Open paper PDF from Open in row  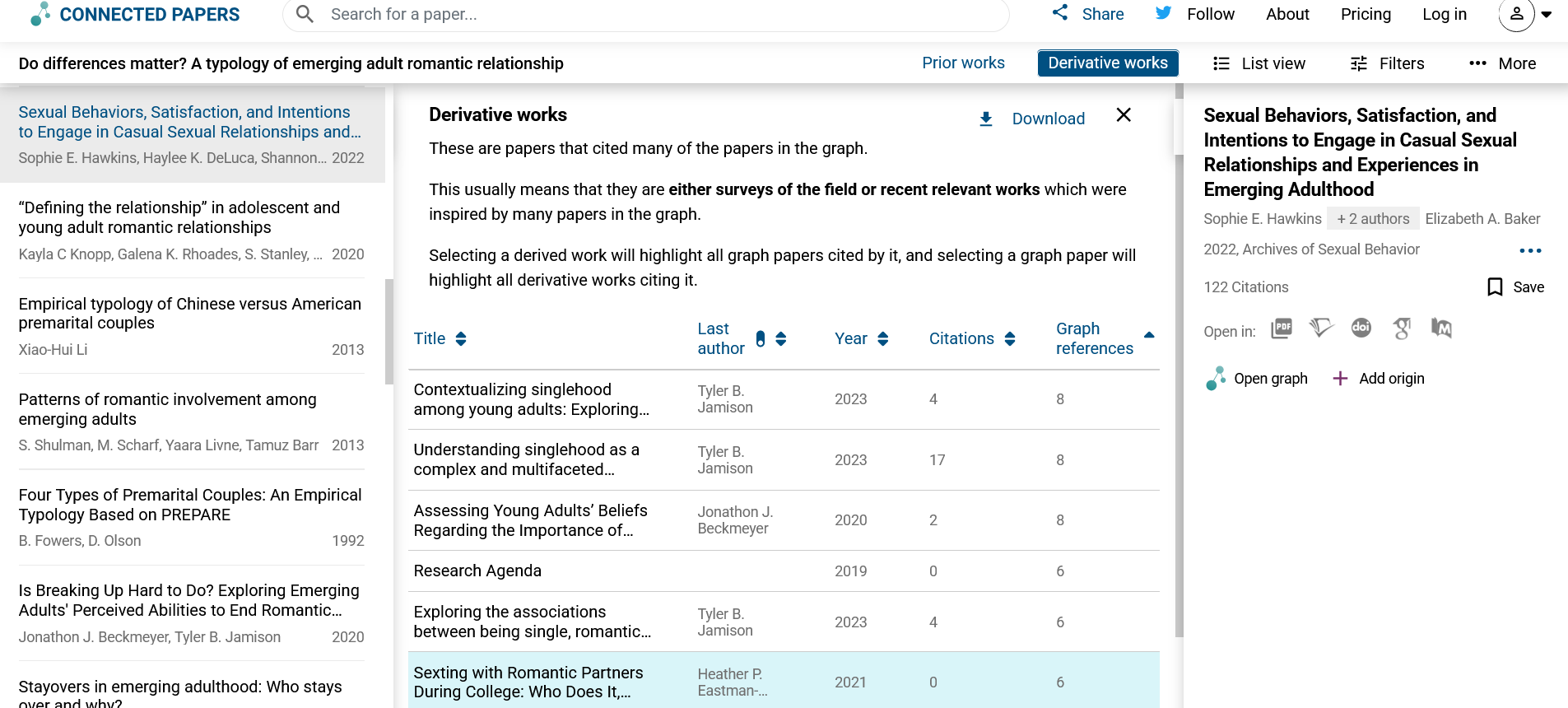click(1282, 328)
